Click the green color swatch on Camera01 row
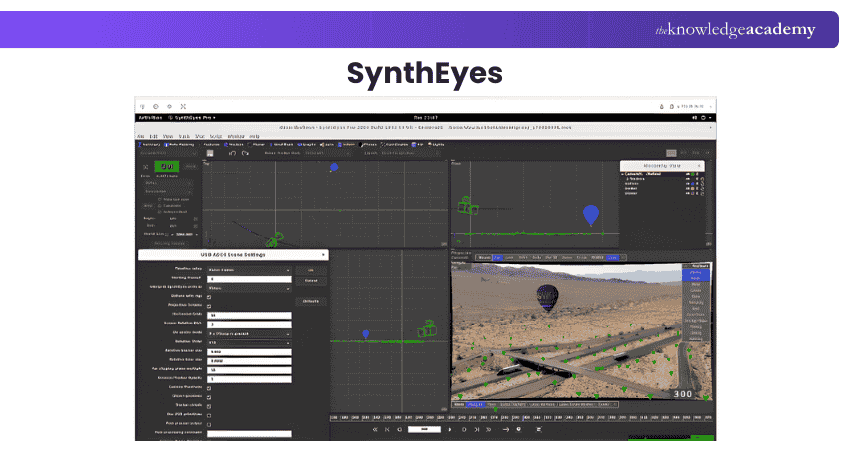This screenshot has height=450, width=850. tap(693, 175)
